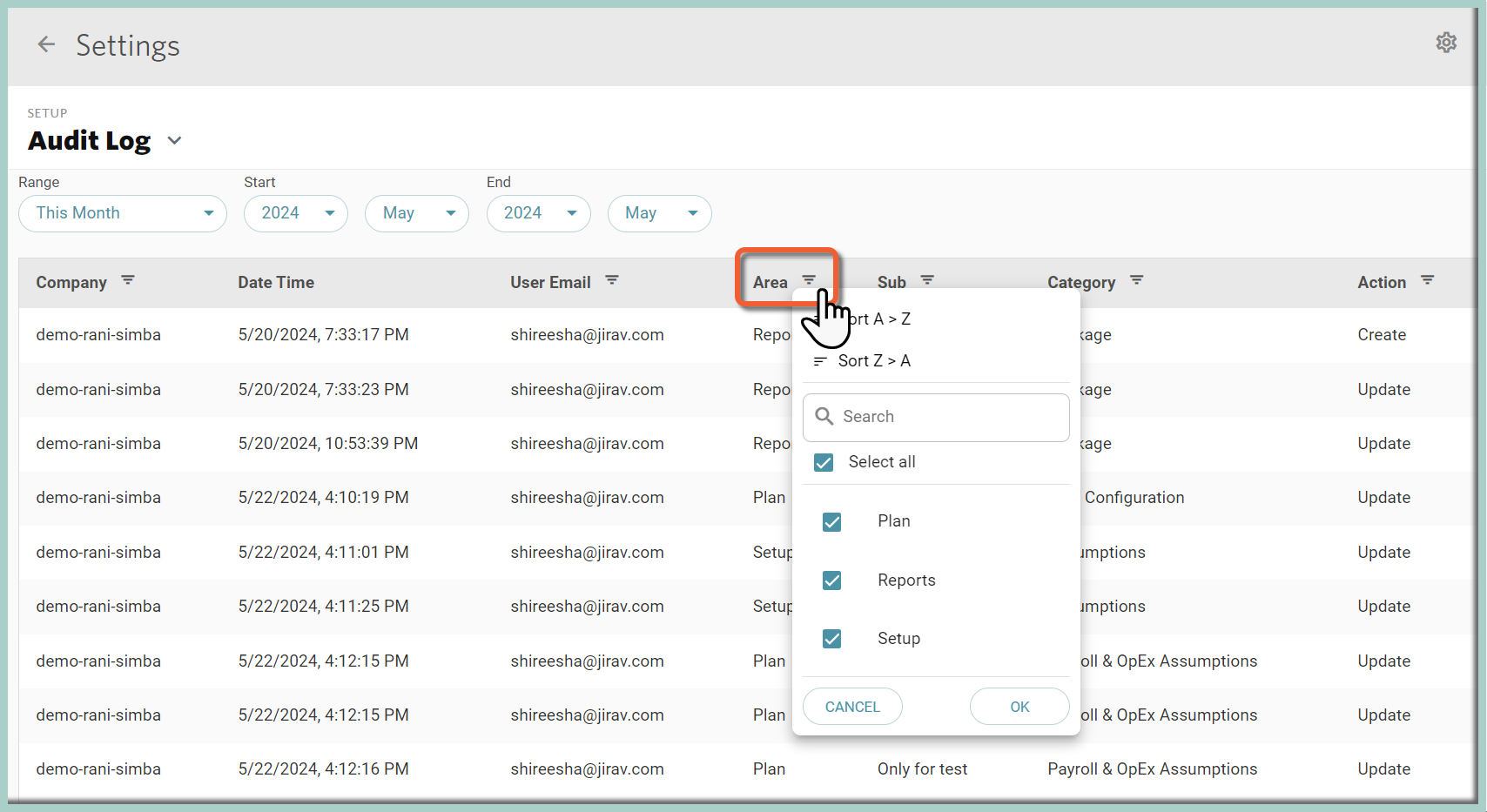Open the User Email column filter icon
Image resolution: width=1487 pixels, height=812 pixels.
coord(612,280)
